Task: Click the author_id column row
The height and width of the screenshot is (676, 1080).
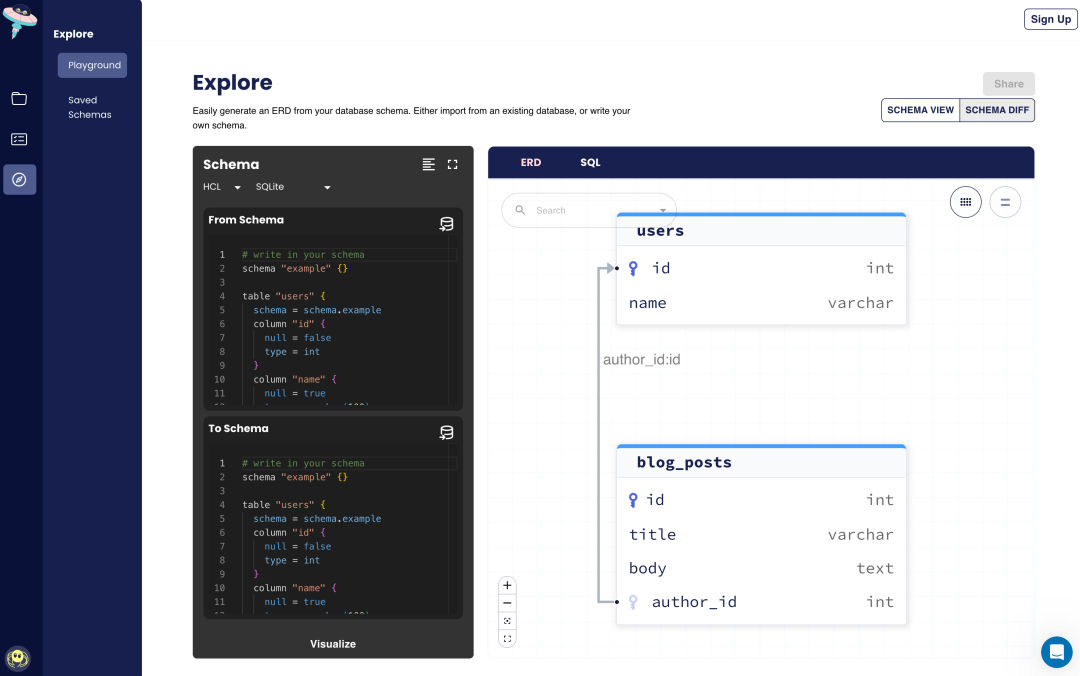Action: pos(761,602)
